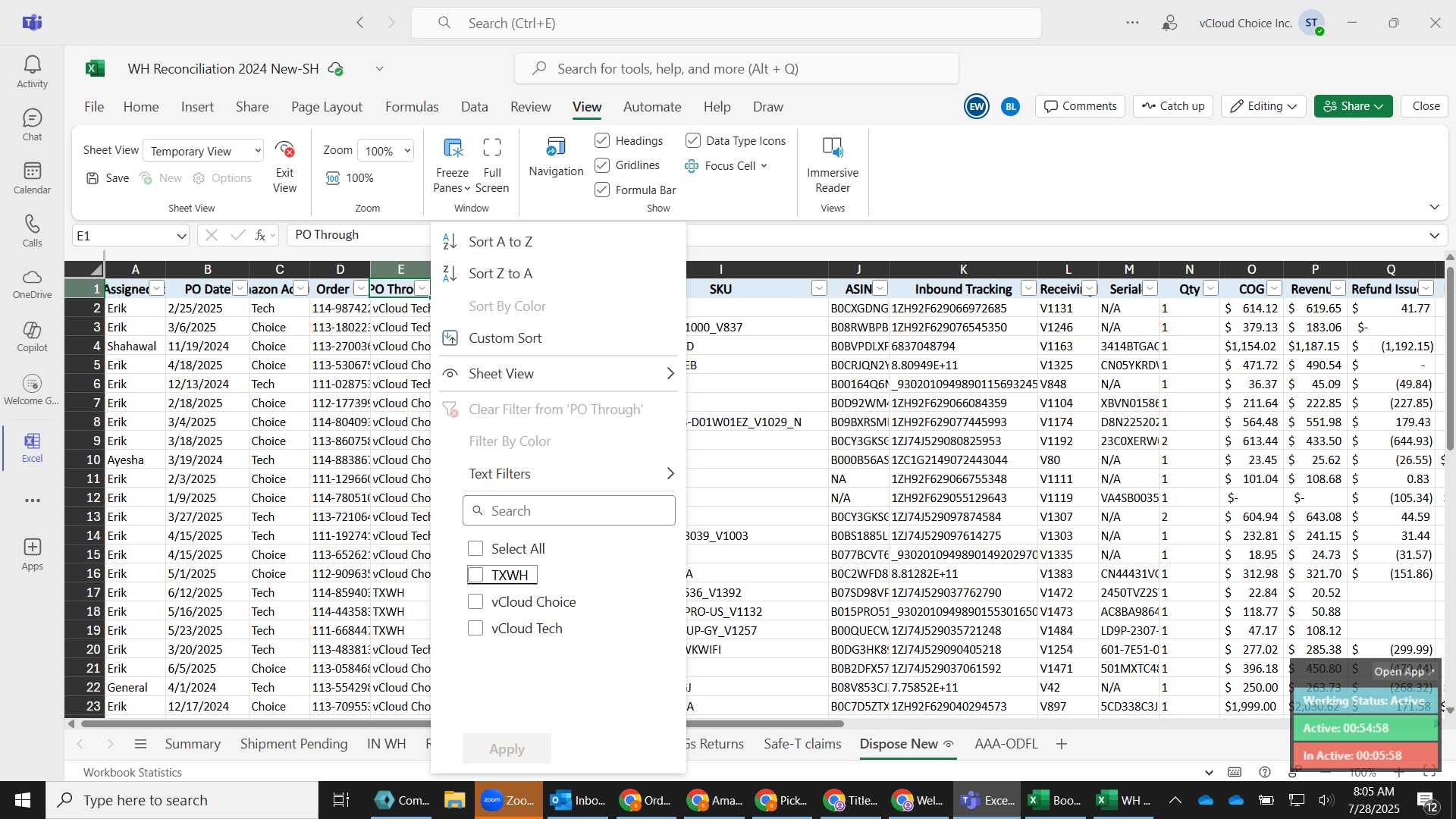Open Activity in Teams sidebar
This screenshot has height=819, width=1456.
coord(32,72)
